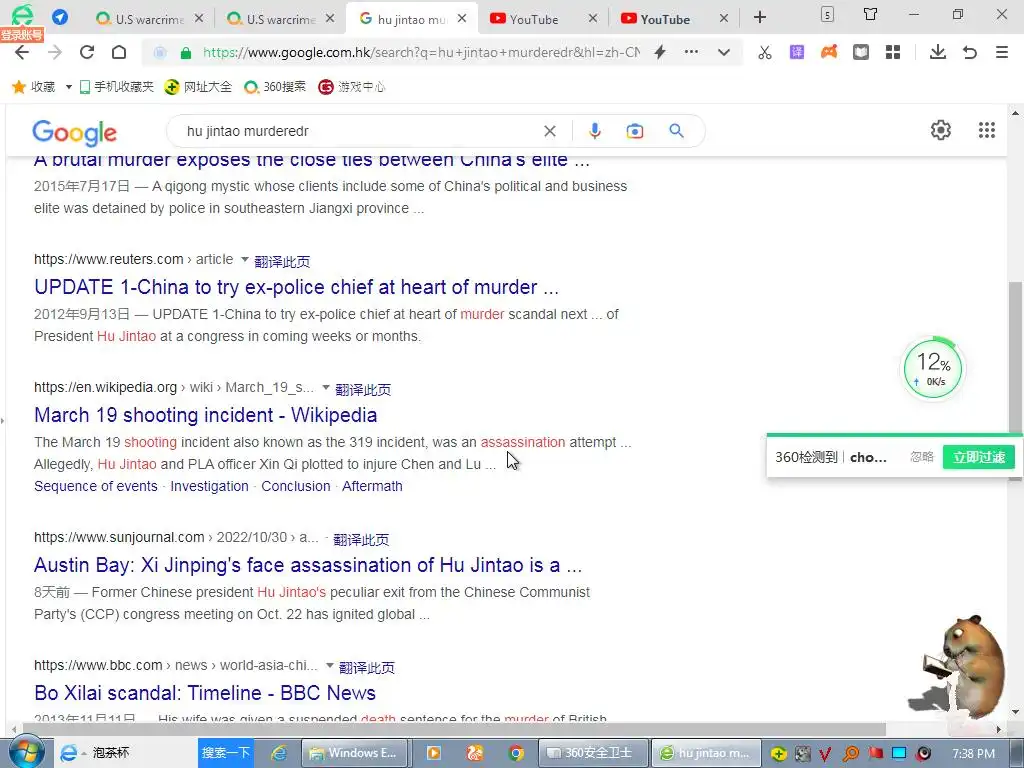The image size is (1024, 768).
Task: Open Bo Xilai scandal BBC result
Action: pyautogui.click(x=205, y=694)
